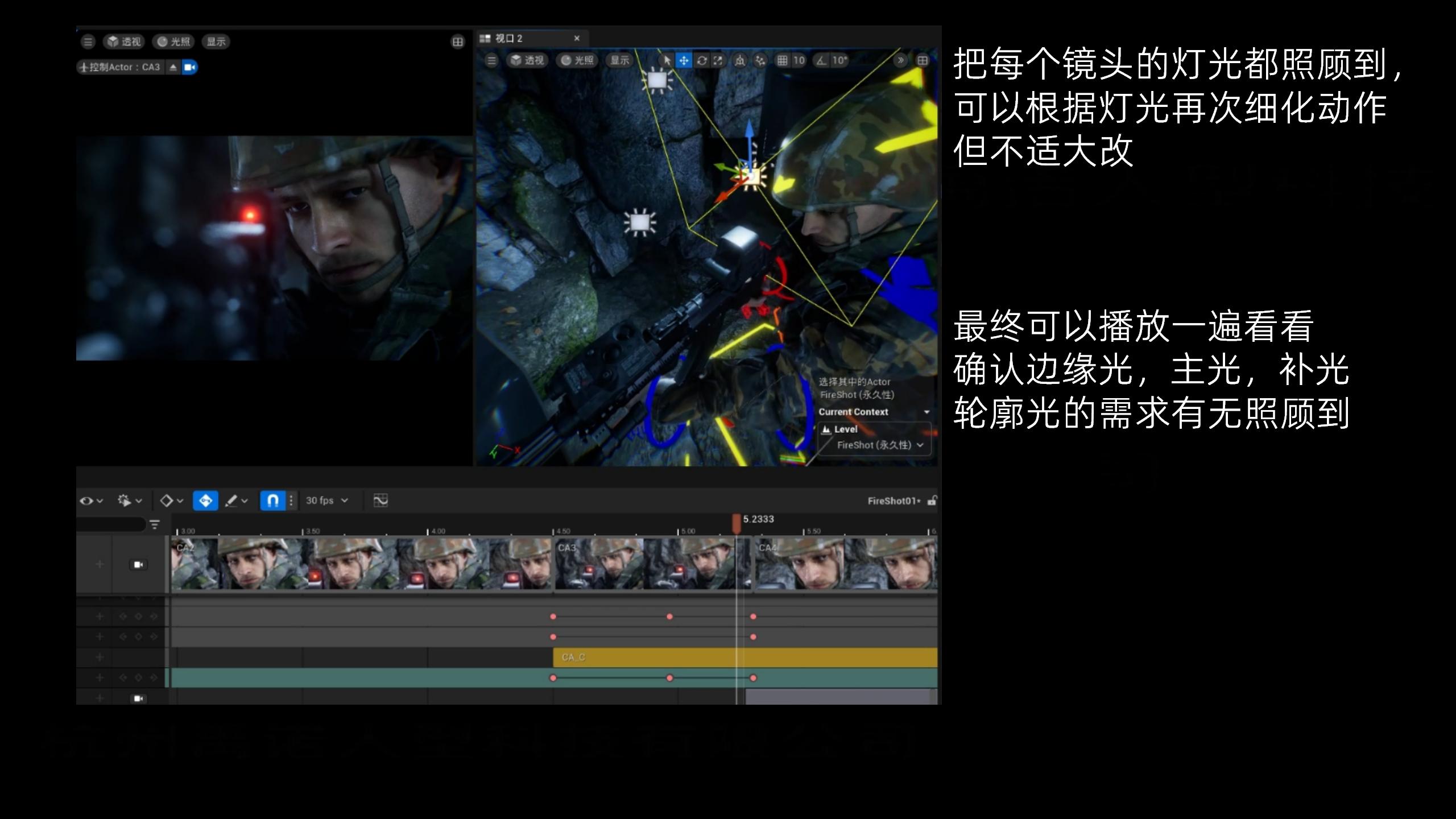Screen dimensions: 1456x819
Task: Open the sequencer eye view options dropdown
Action: pos(91,500)
